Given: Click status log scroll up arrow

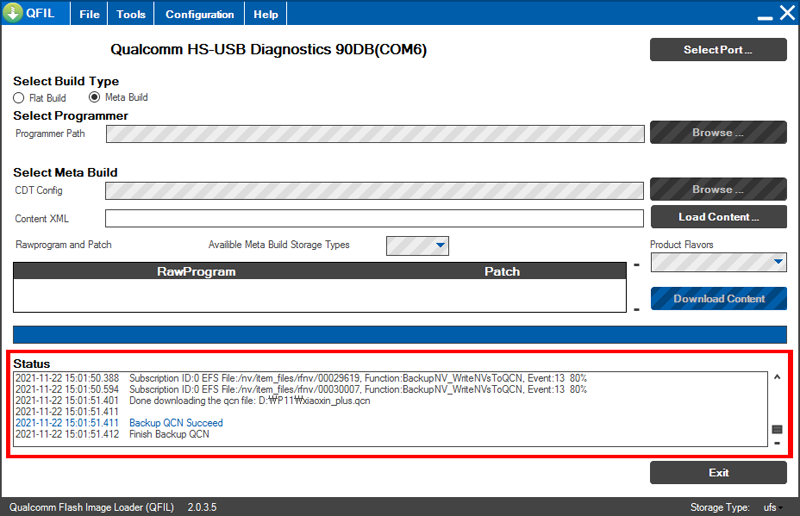Looking at the screenshot, I should pyautogui.click(x=777, y=377).
